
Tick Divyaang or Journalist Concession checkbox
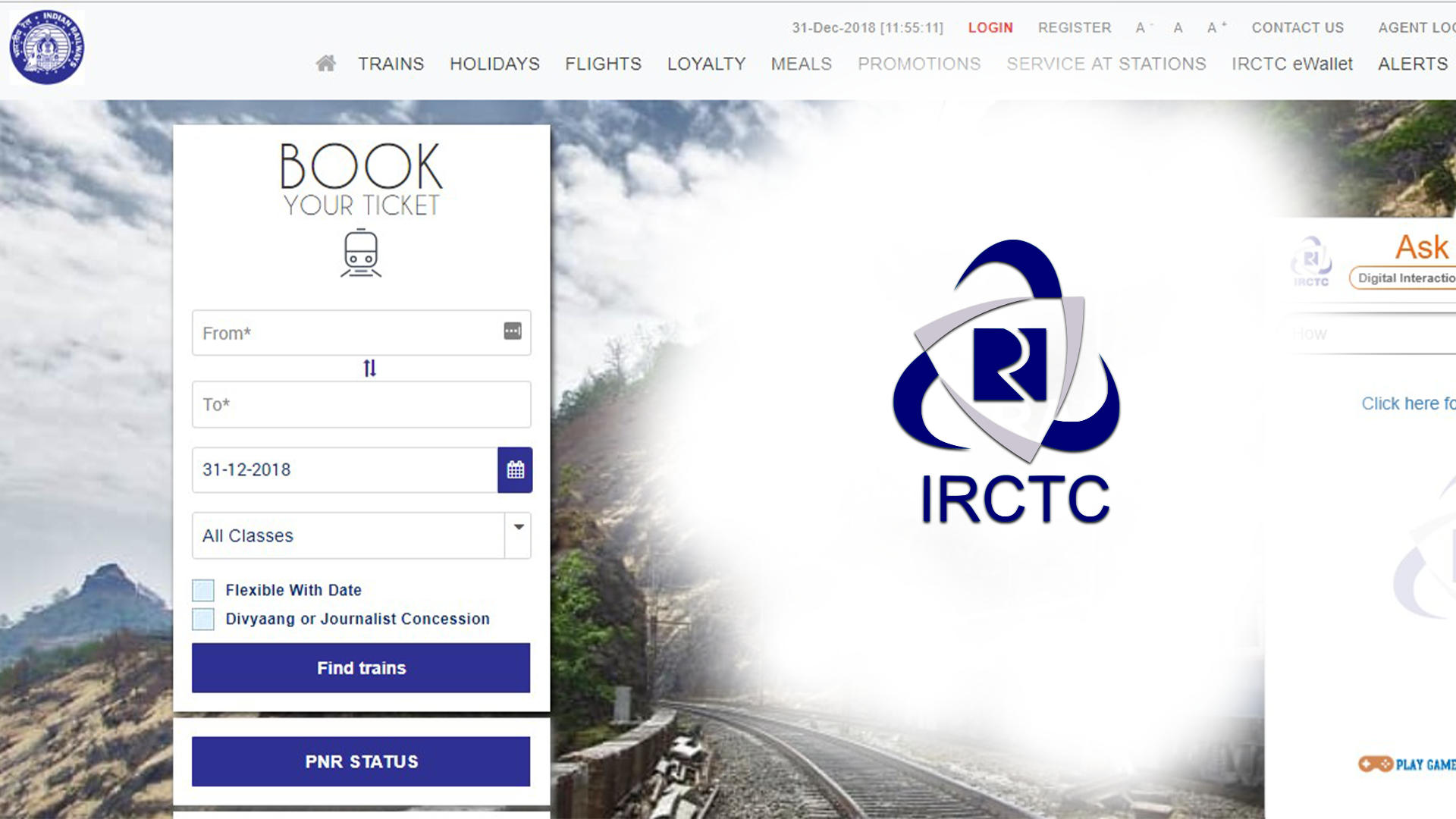pyautogui.click(x=203, y=619)
